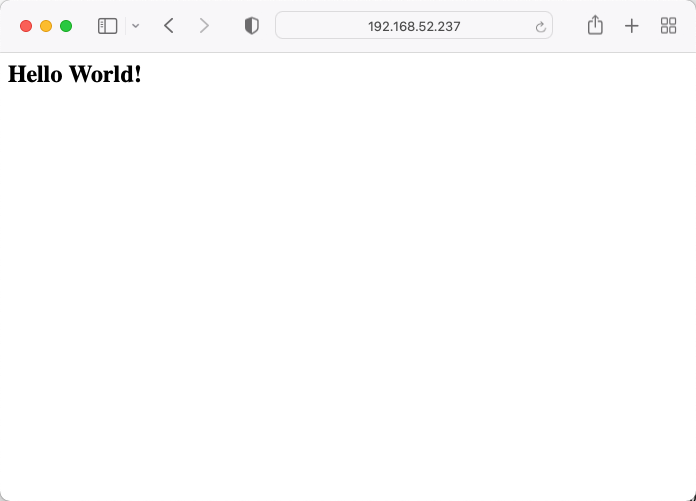Go forward to the next page
The image size is (696, 501).
coord(204,26)
